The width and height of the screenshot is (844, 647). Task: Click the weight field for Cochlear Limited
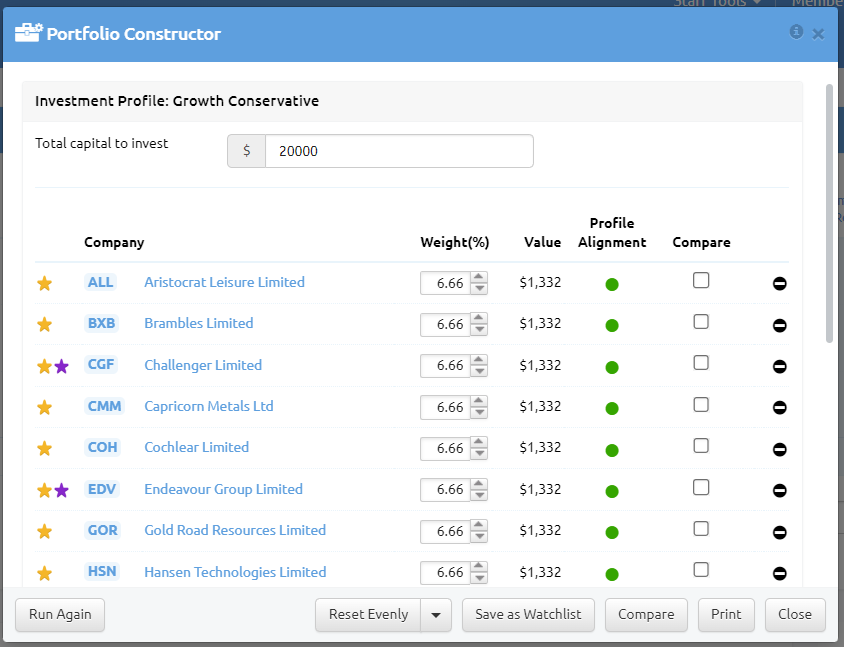(x=445, y=448)
